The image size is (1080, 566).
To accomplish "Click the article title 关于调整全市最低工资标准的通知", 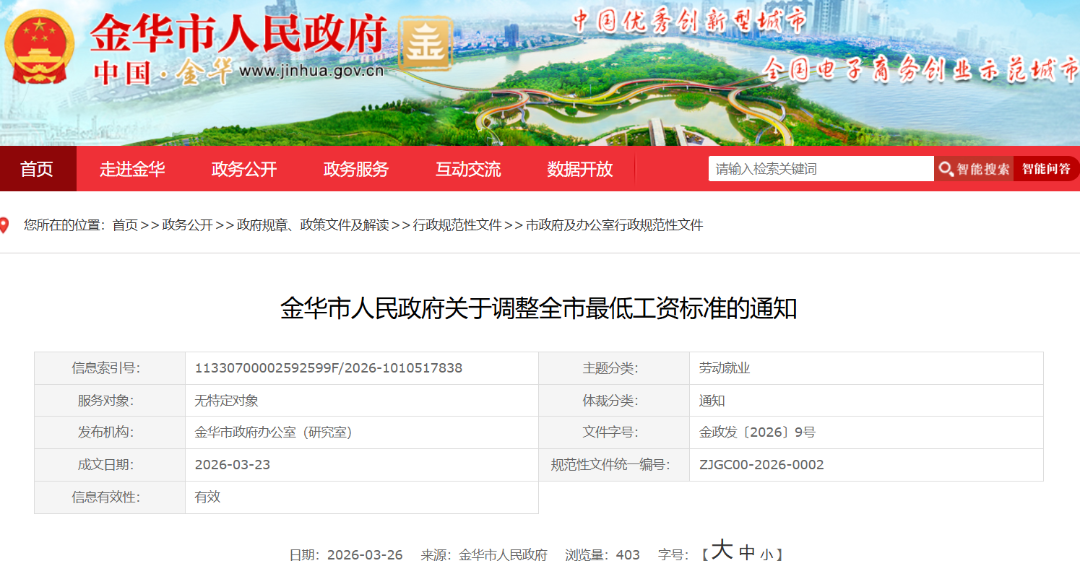I will point(539,308).
